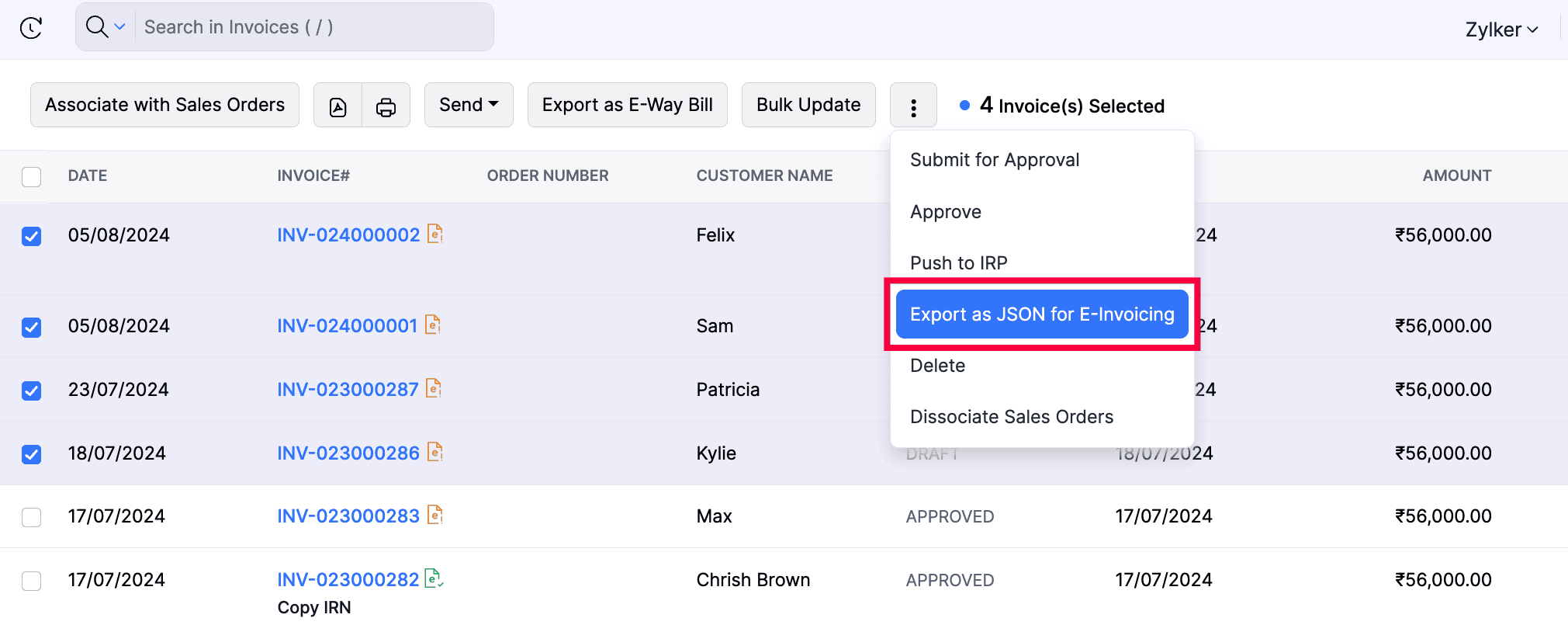Image resolution: width=1568 pixels, height=632 pixels.
Task: Choose Push to IRP from the menu
Action: point(959,262)
